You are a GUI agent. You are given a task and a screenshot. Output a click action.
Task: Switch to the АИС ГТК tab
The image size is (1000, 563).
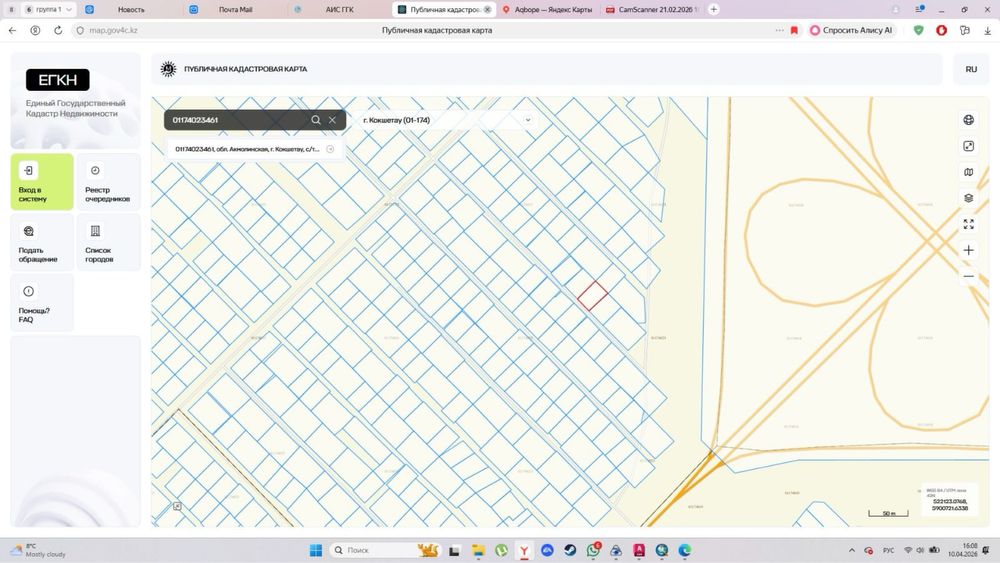(338, 10)
